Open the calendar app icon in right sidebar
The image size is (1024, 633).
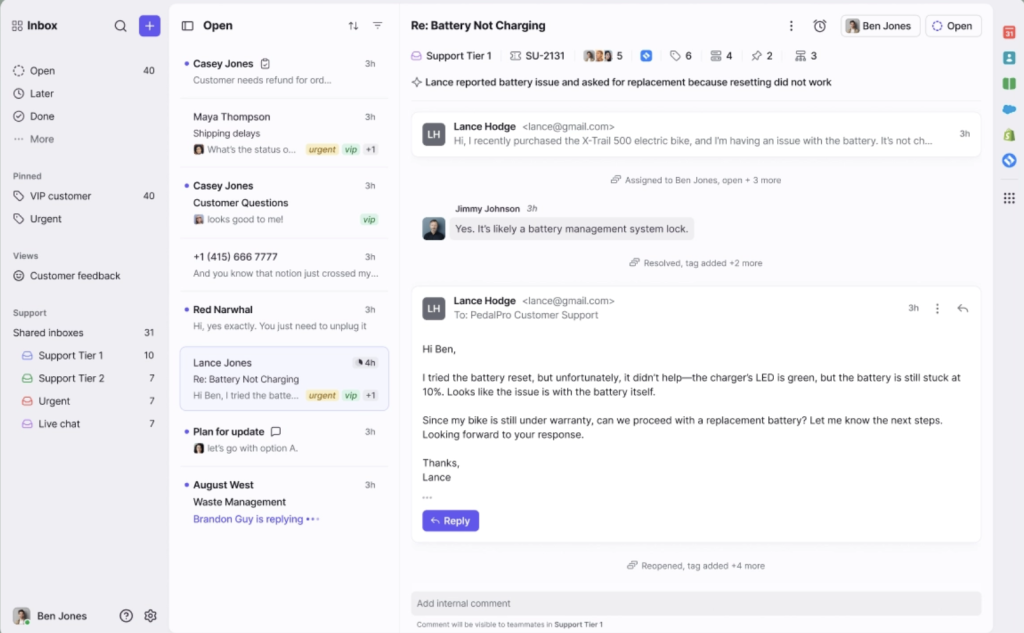pyautogui.click(x=1009, y=32)
